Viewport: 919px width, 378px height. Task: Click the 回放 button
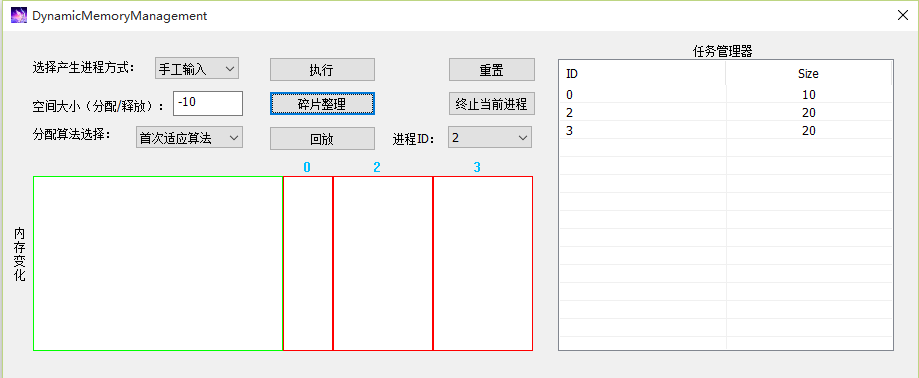tap(322, 139)
